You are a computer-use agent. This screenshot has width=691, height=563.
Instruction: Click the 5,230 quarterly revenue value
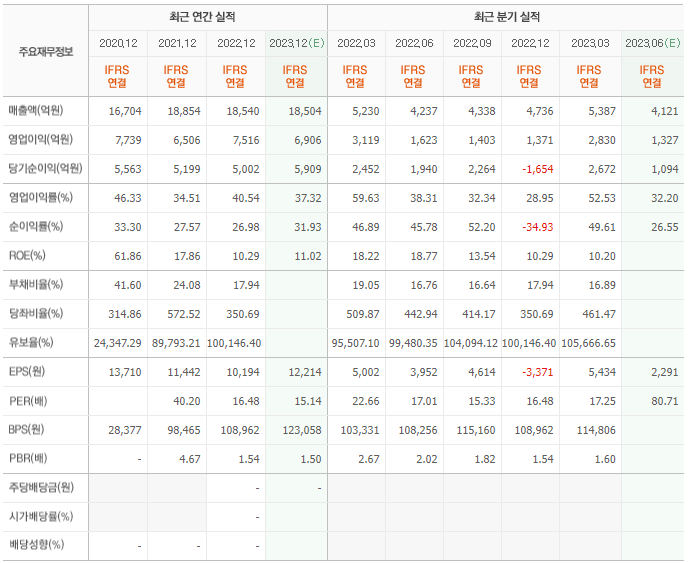pyautogui.click(x=366, y=111)
